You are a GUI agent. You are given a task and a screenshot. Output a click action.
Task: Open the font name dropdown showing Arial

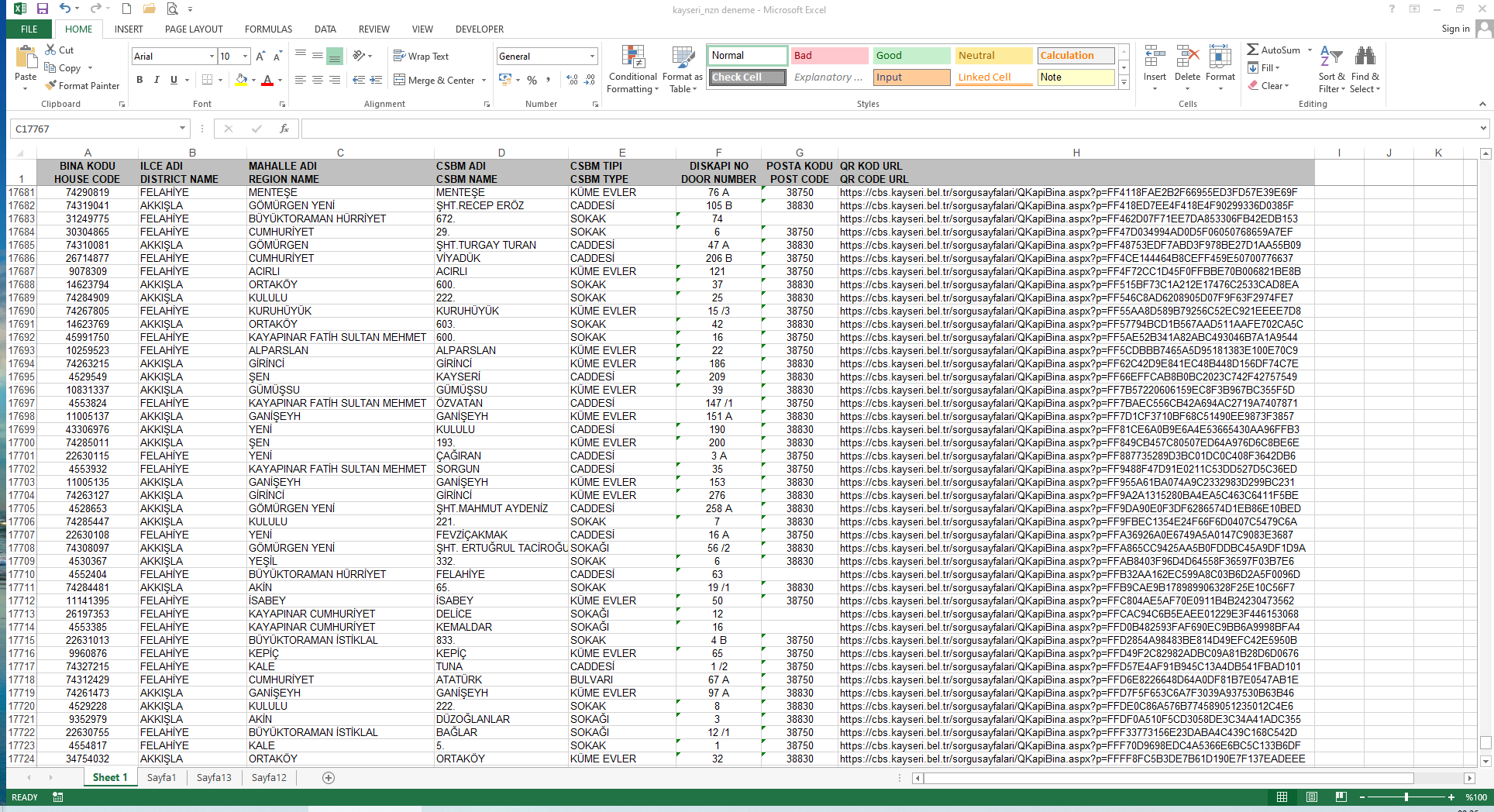tap(212, 57)
